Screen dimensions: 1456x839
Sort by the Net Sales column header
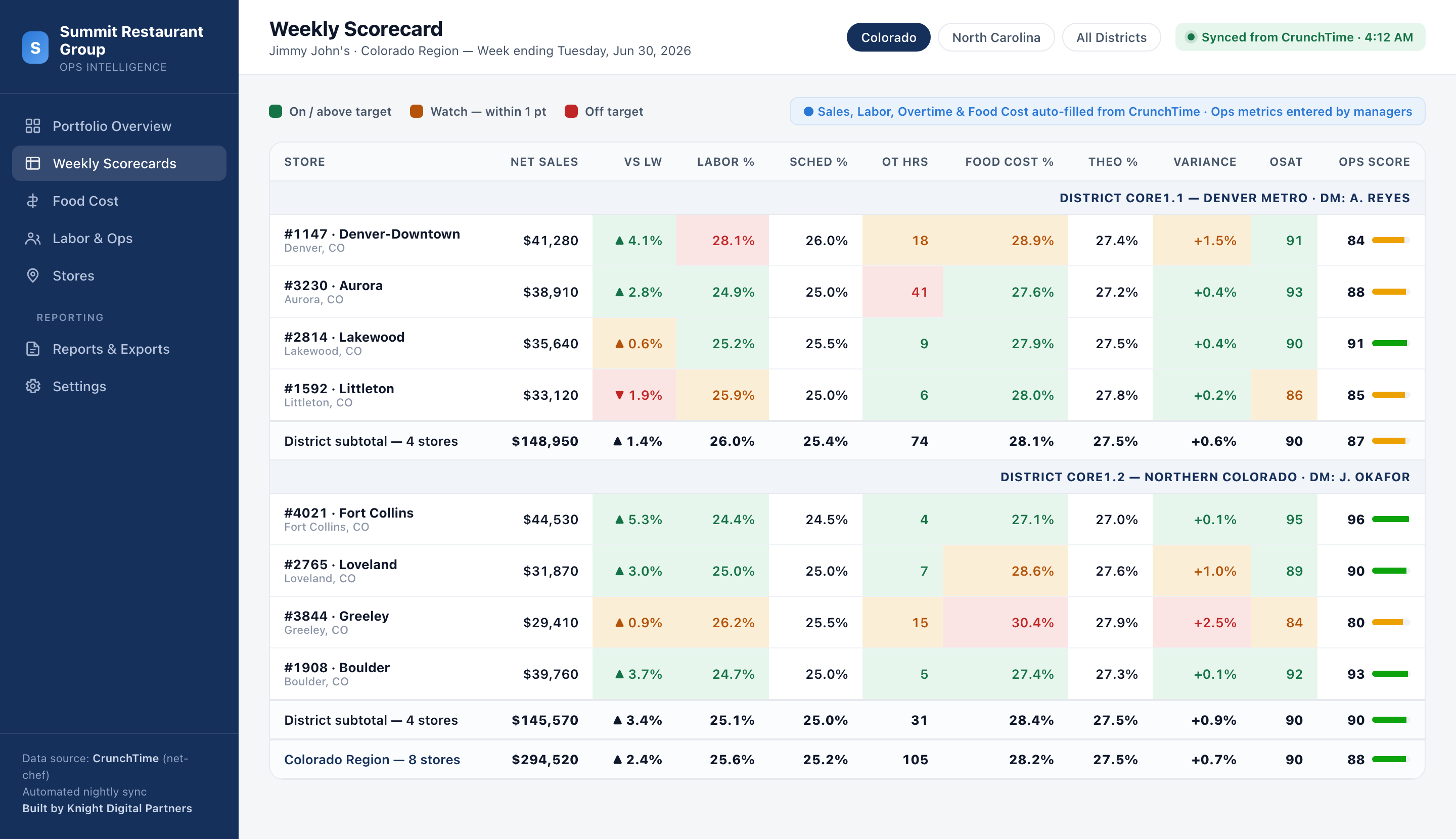tap(544, 162)
